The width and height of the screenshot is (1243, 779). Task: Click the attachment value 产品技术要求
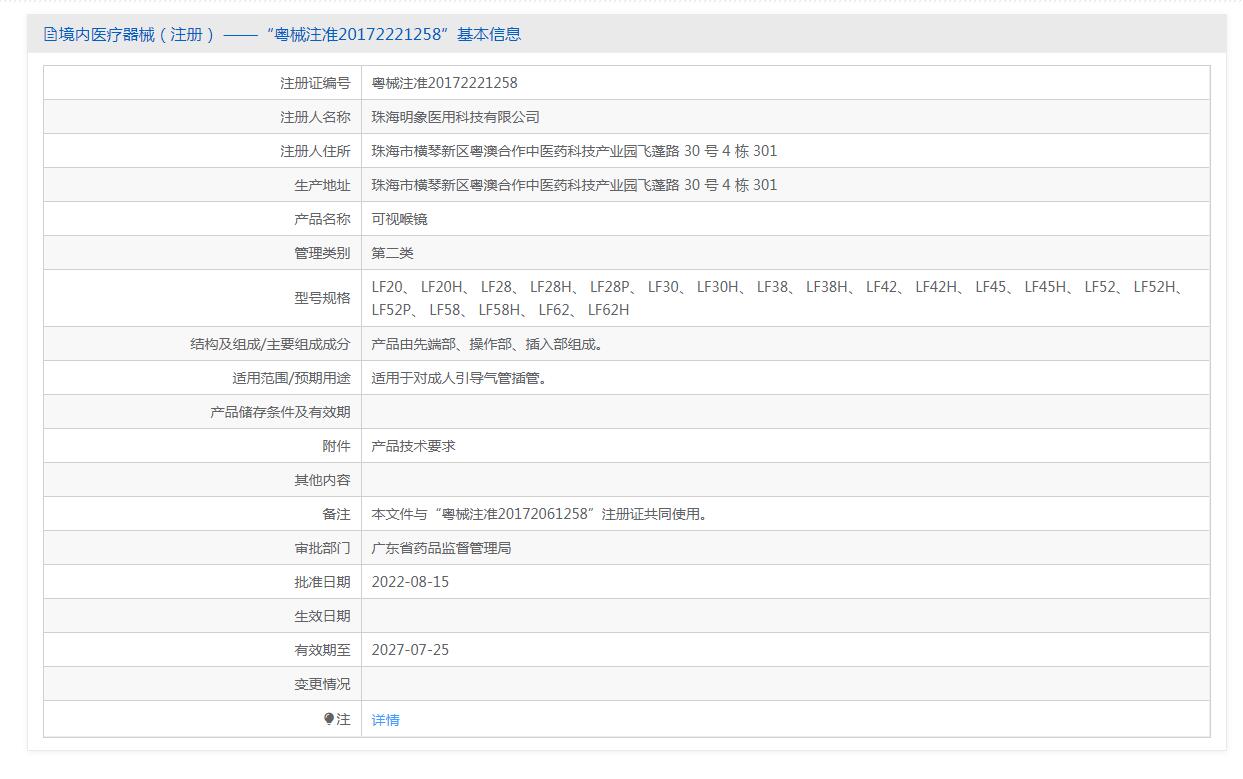coord(413,446)
